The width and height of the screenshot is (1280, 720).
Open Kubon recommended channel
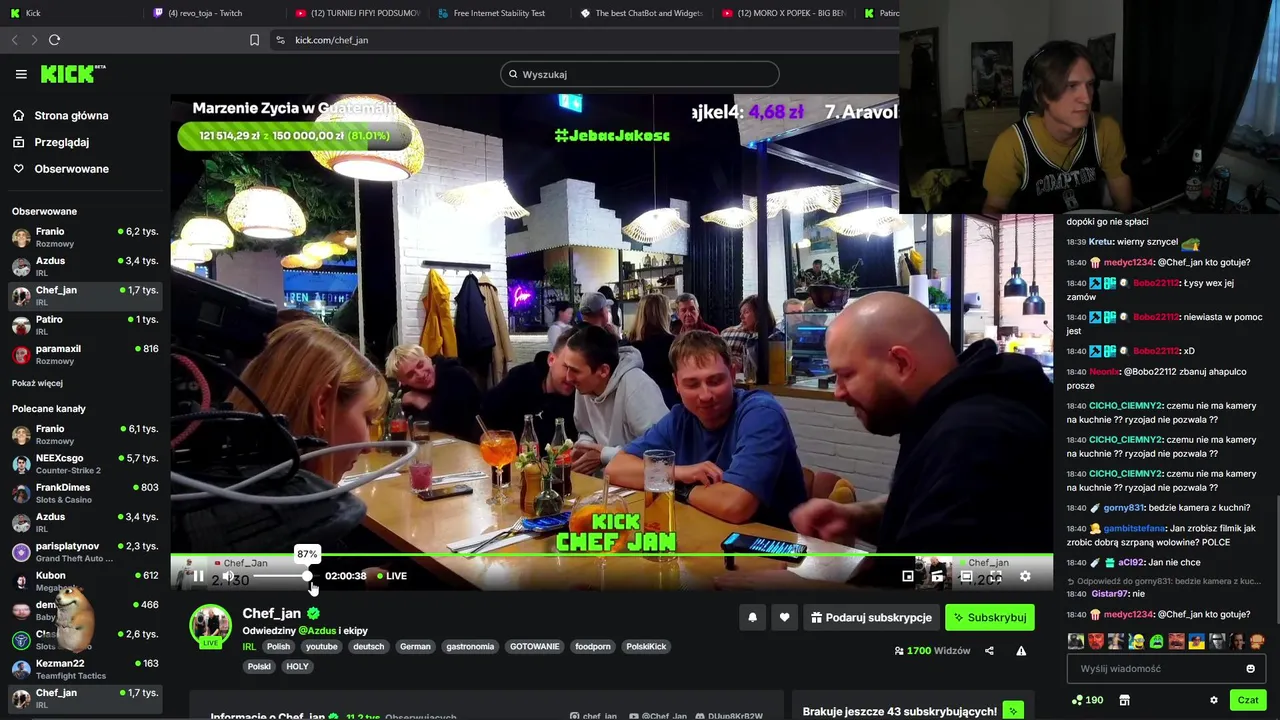click(85, 581)
